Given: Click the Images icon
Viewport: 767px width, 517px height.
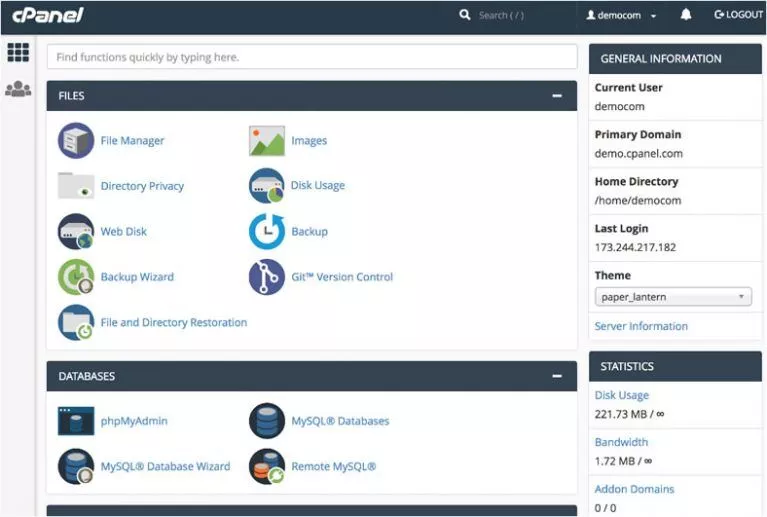Looking at the screenshot, I should tap(267, 141).
